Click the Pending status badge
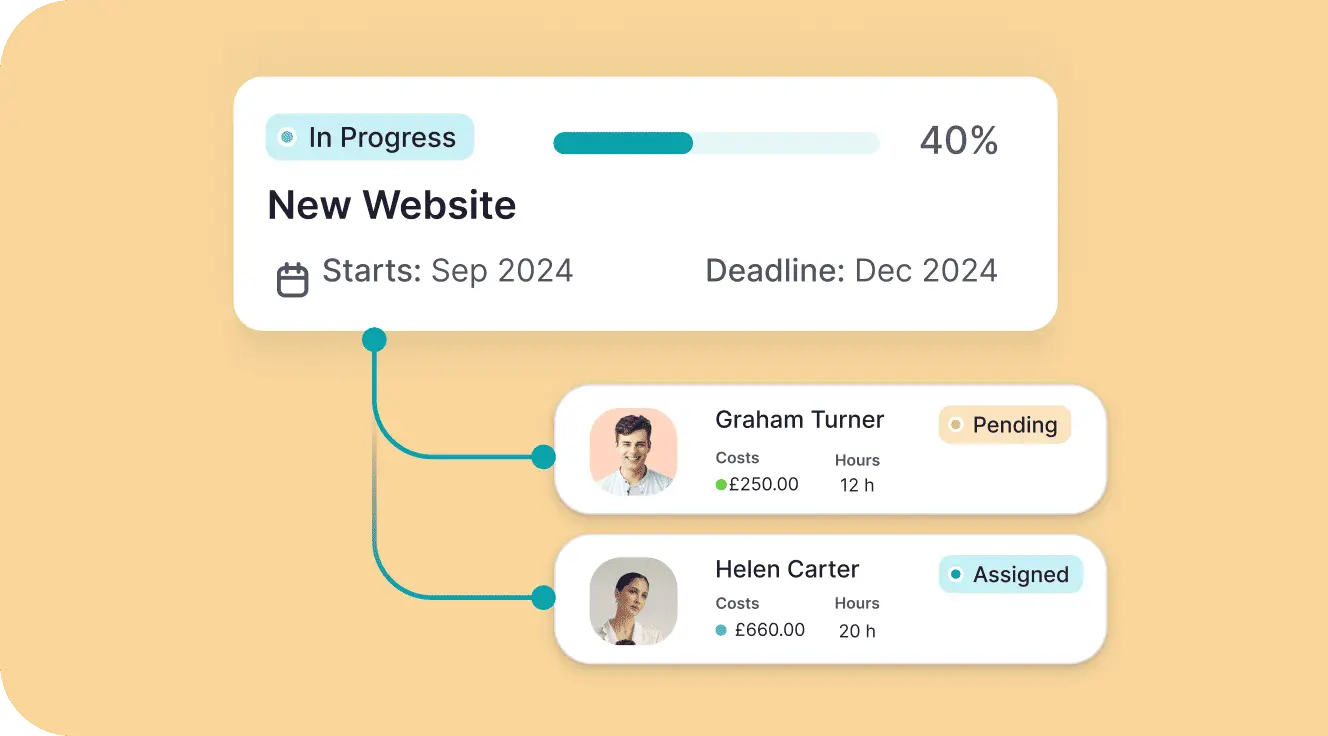1328x736 pixels. click(x=1004, y=425)
